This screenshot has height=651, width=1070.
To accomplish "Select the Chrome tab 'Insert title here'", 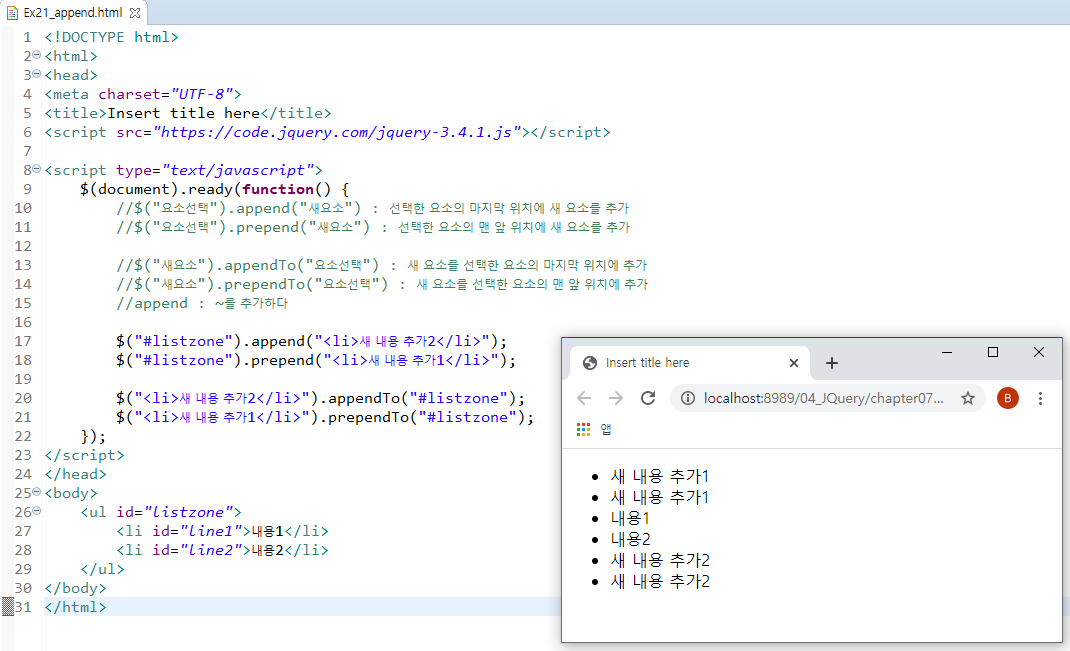I will click(x=689, y=362).
